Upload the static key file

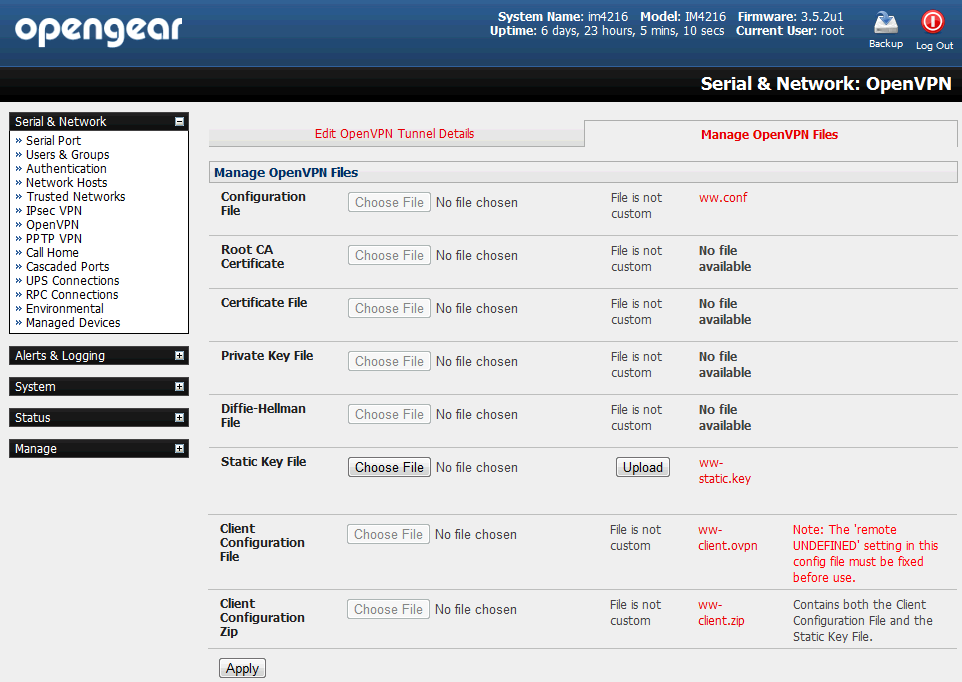click(642, 467)
